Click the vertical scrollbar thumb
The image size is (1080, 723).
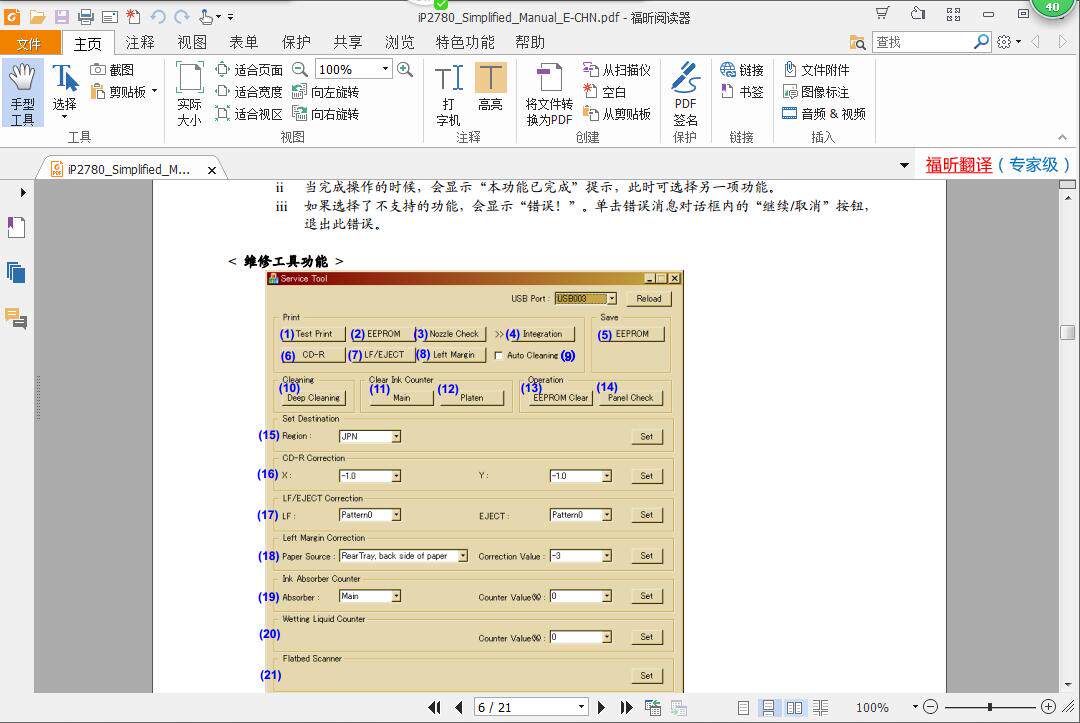click(1068, 333)
